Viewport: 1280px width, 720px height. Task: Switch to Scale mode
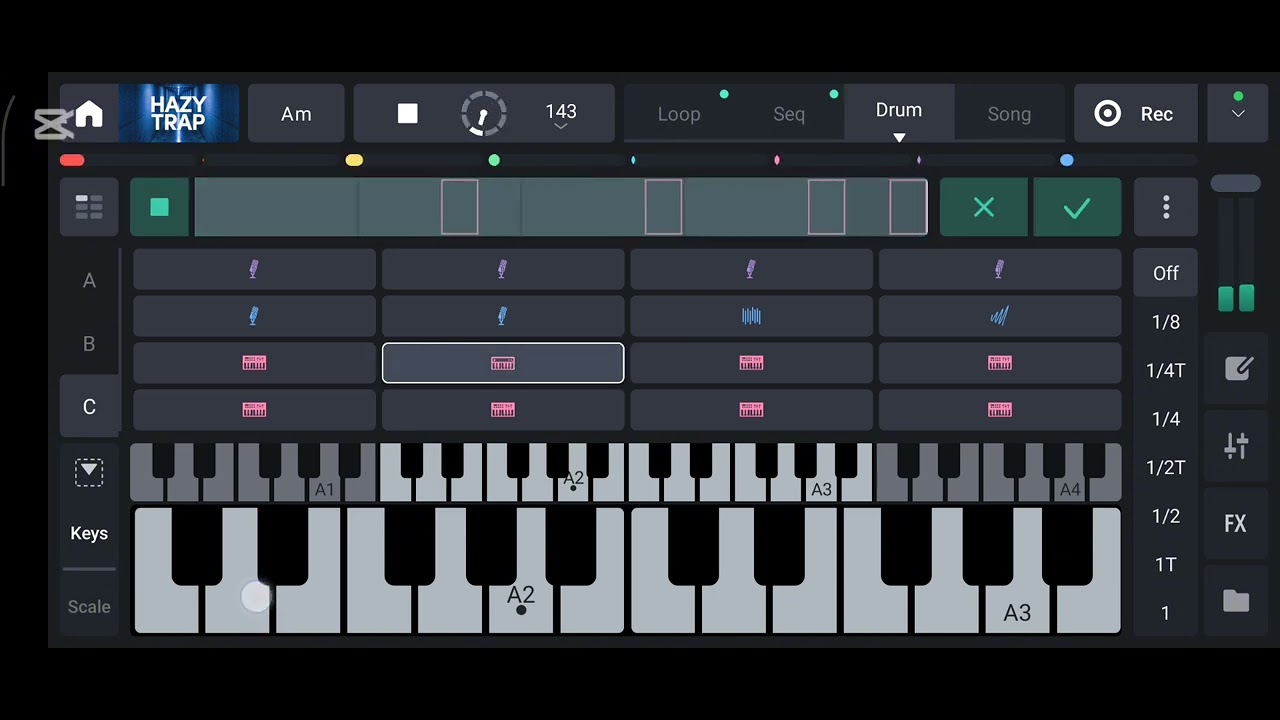coord(89,606)
